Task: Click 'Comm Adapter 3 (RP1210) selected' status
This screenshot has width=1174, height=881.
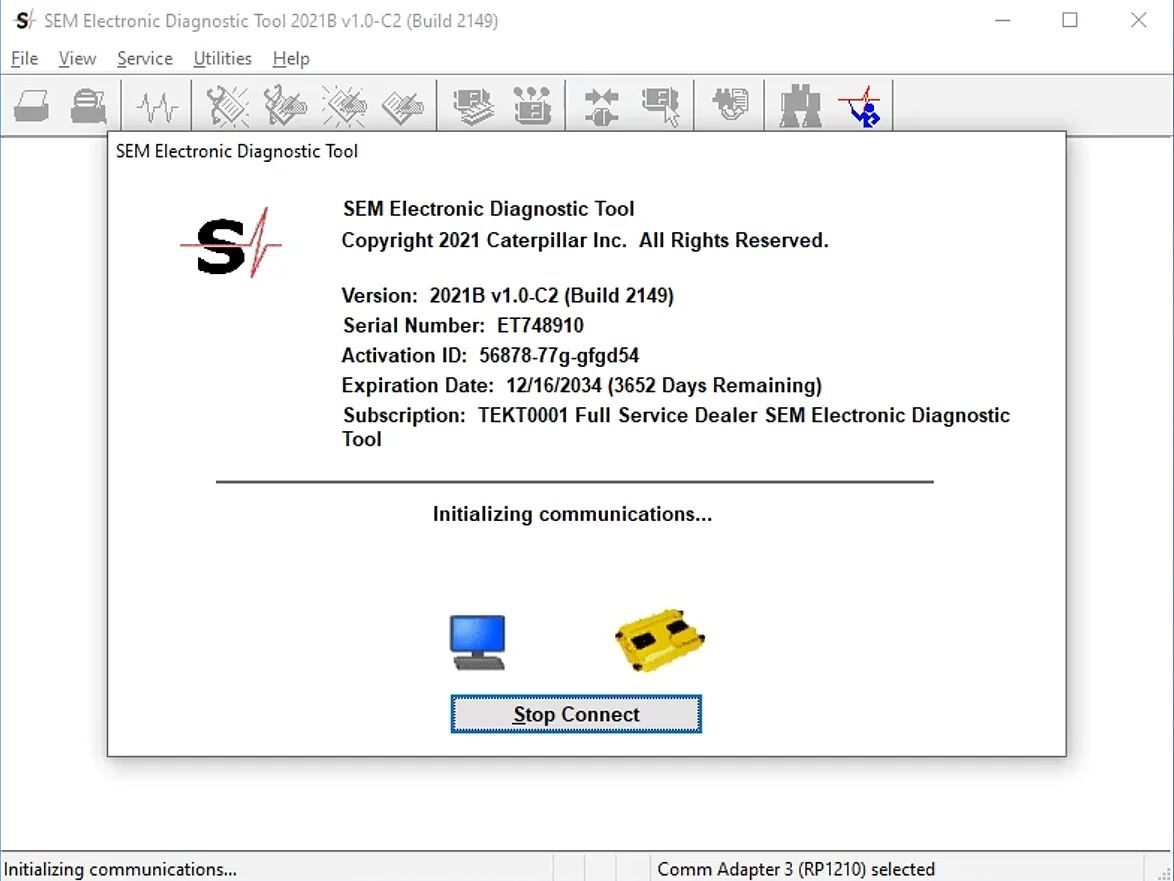Action: 796,869
